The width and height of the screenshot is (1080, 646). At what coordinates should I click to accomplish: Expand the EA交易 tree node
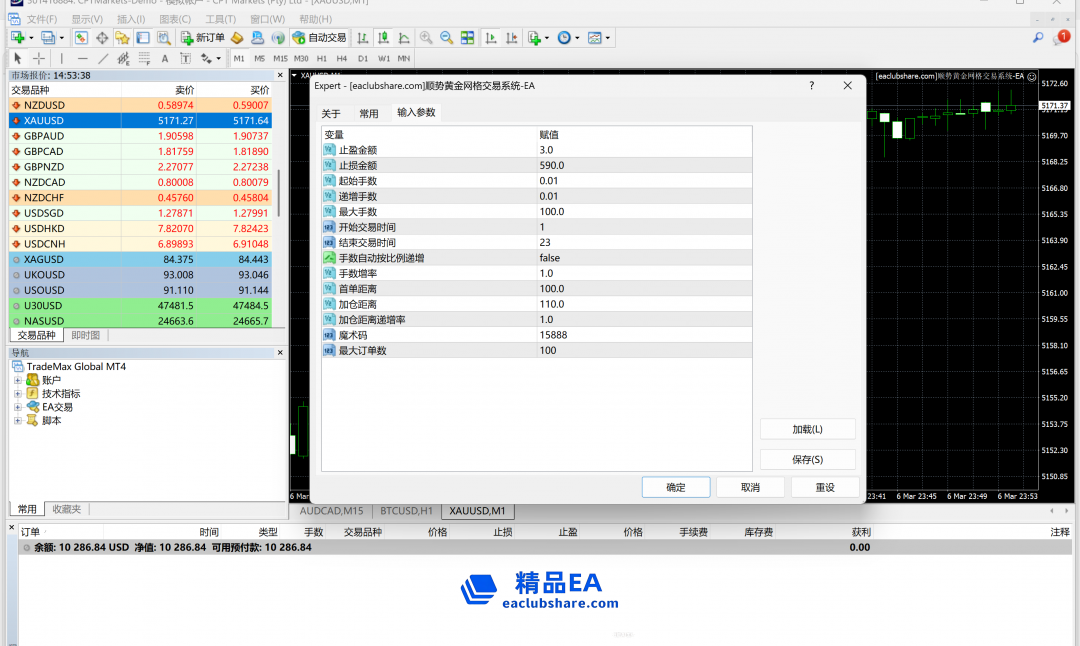[18, 407]
